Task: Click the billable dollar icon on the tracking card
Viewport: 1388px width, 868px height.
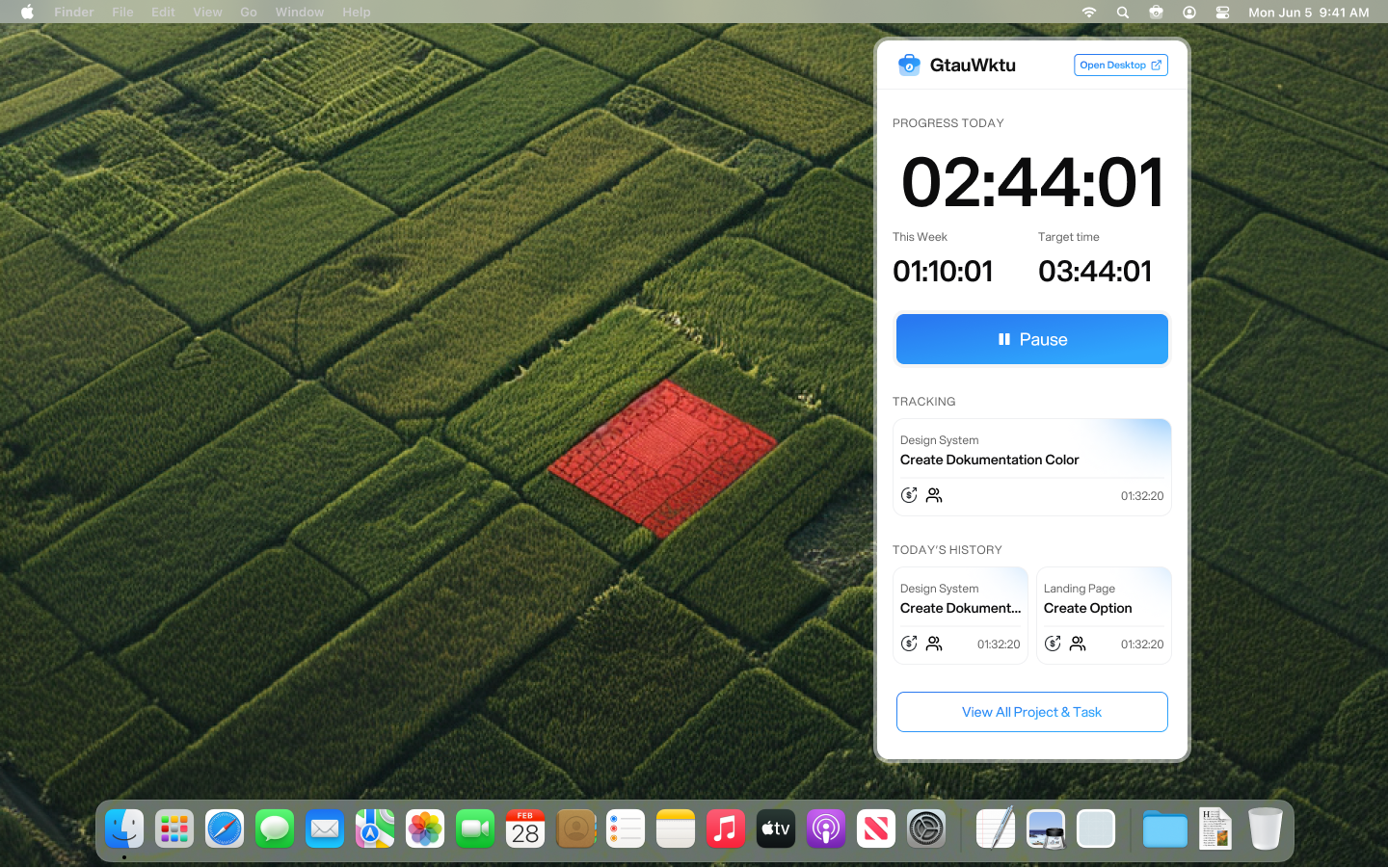Action: 908,494
